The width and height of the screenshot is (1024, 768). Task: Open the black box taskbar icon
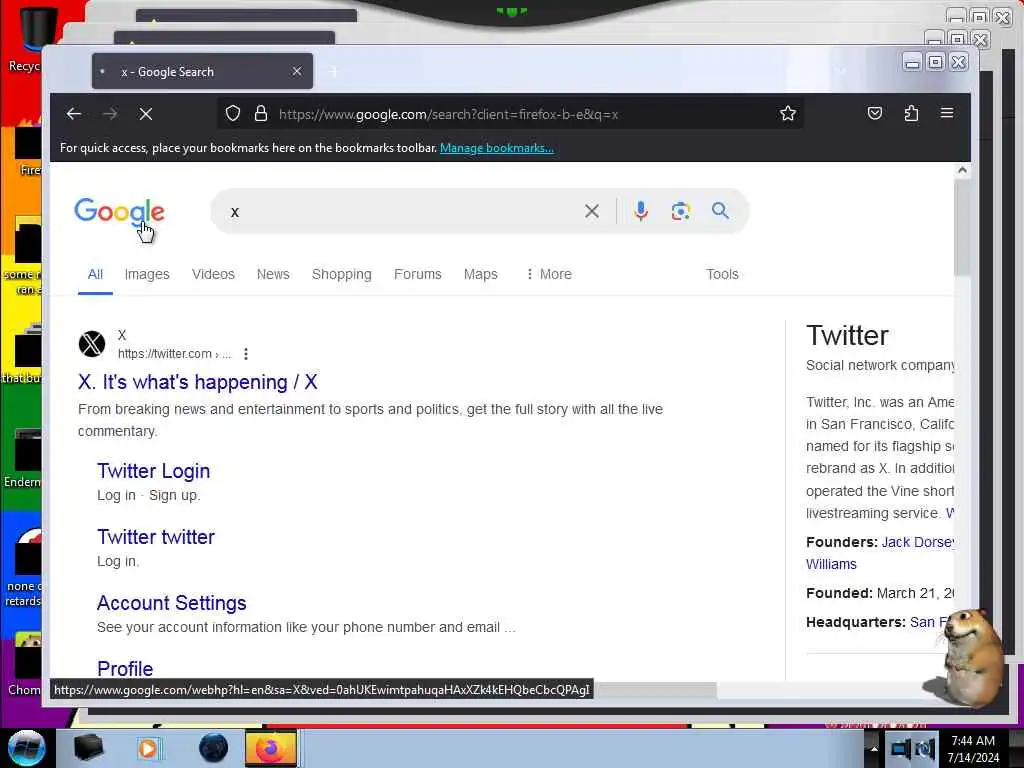[88, 748]
